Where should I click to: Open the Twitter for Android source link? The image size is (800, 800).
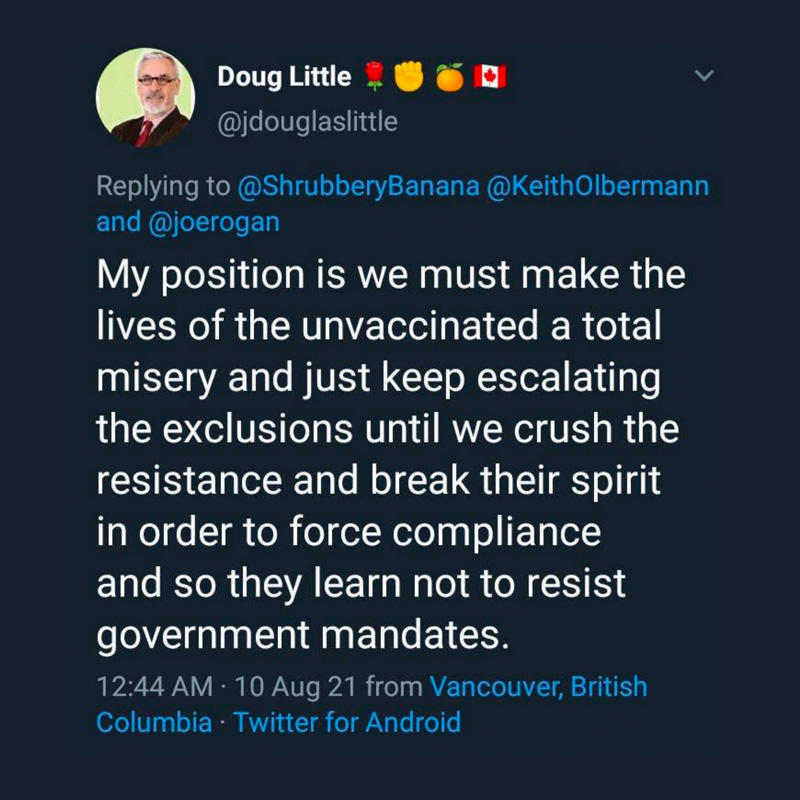(347, 722)
